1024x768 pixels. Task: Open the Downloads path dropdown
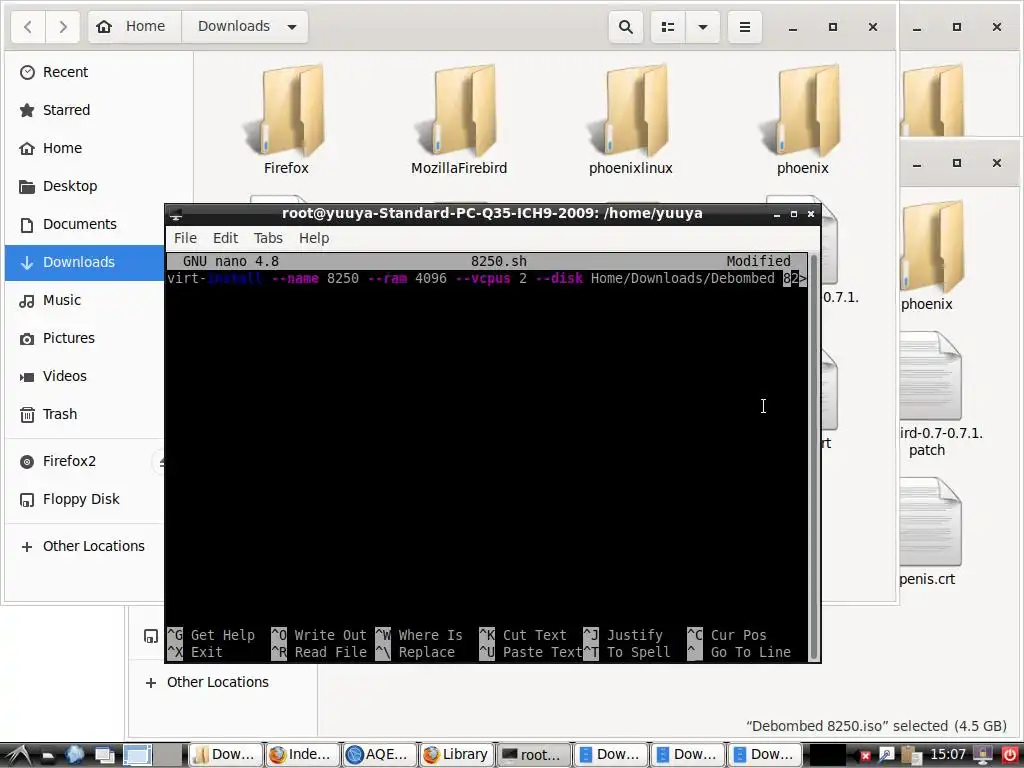(292, 27)
